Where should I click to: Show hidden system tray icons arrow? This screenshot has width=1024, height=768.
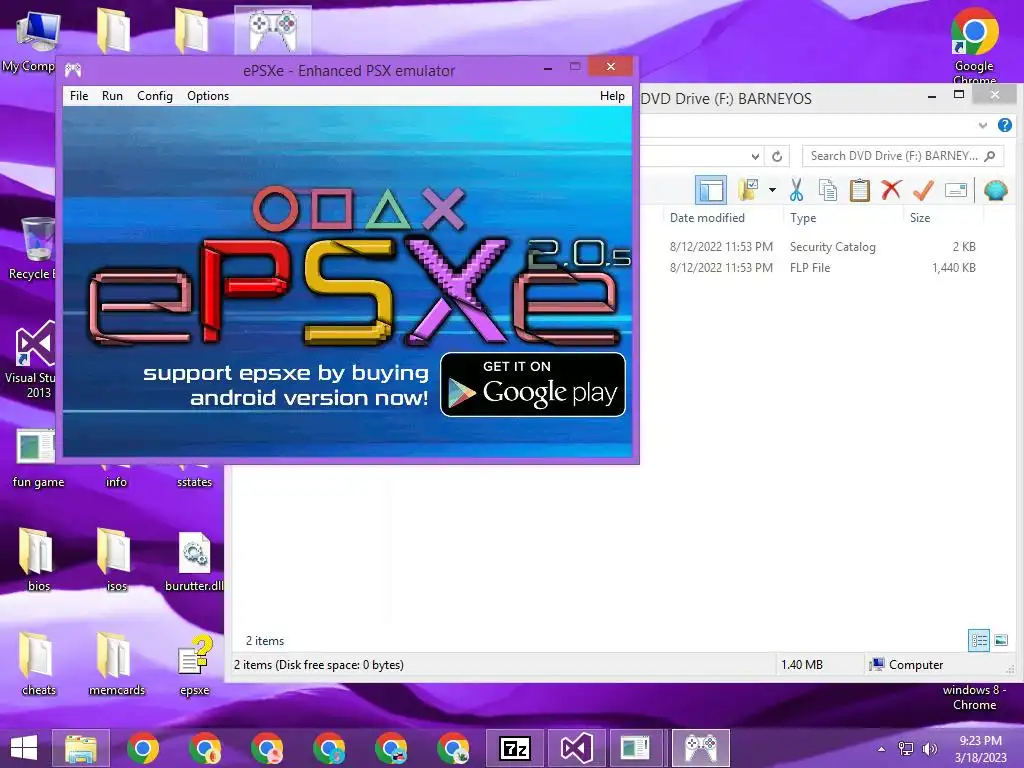coord(882,749)
